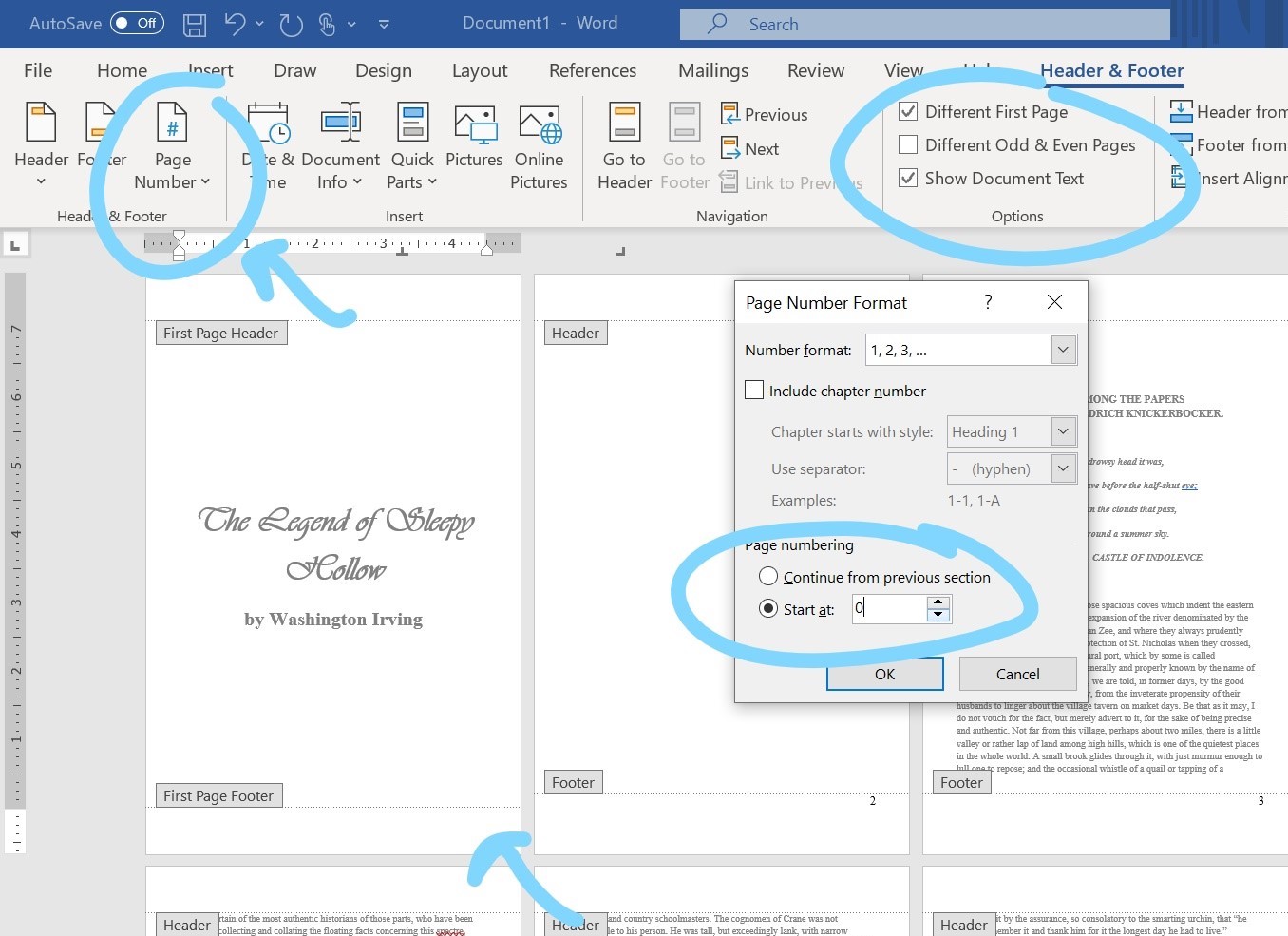Viewport: 1288px width, 936px height.
Task: Enable Different Odd & Even Pages
Action: point(909,145)
